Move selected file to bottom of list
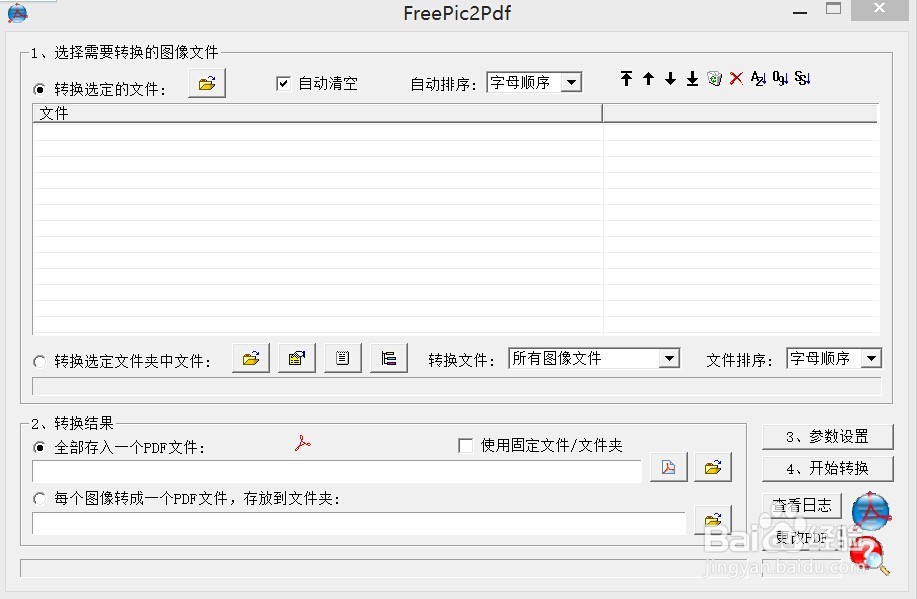 pos(691,78)
